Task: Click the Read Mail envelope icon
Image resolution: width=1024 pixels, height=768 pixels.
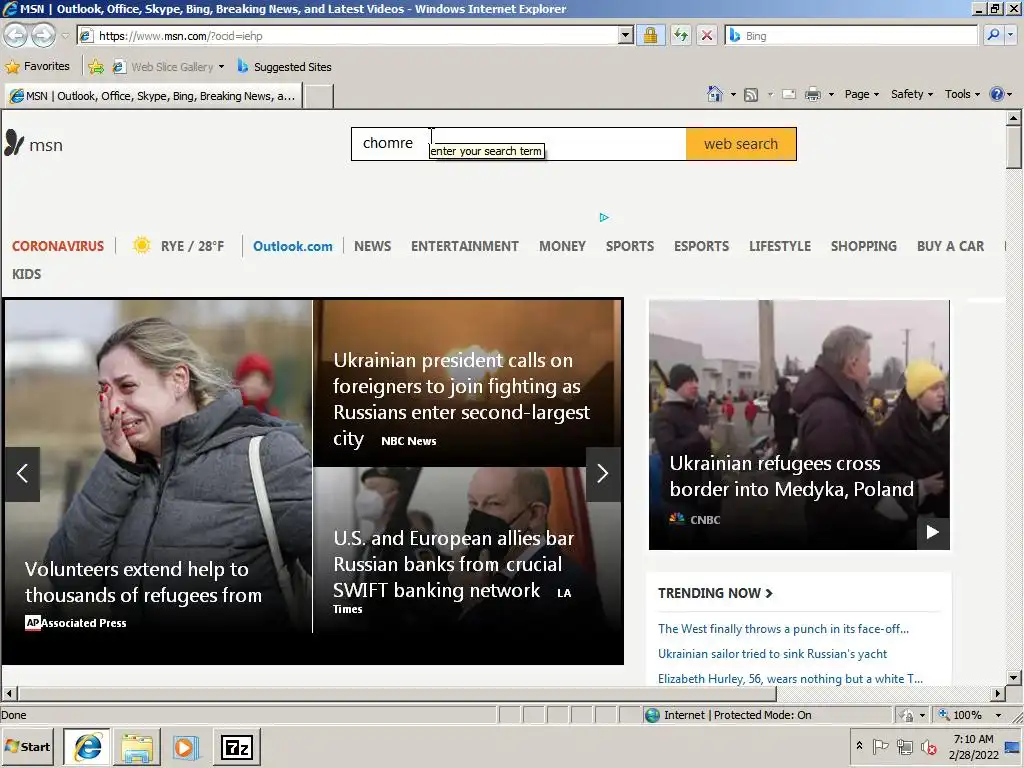Action: click(x=789, y=95)
